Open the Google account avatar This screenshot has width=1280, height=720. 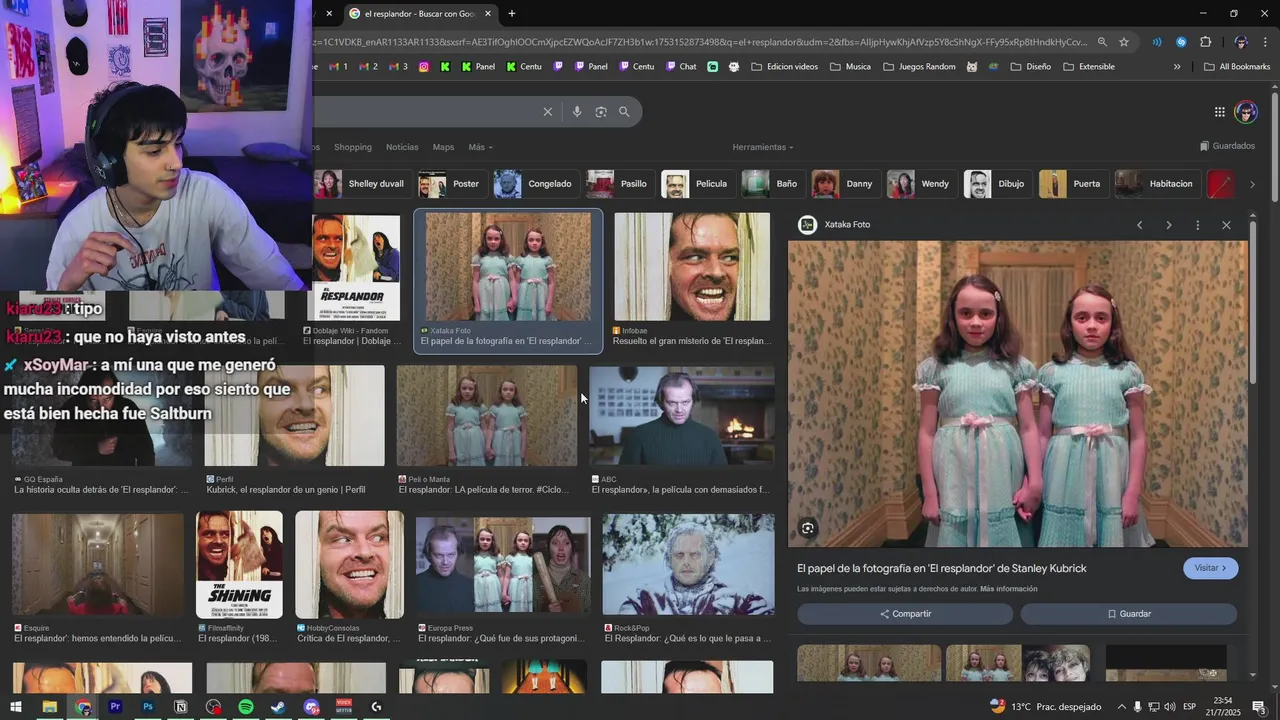pyautogui.click(x=1246, y=112)
